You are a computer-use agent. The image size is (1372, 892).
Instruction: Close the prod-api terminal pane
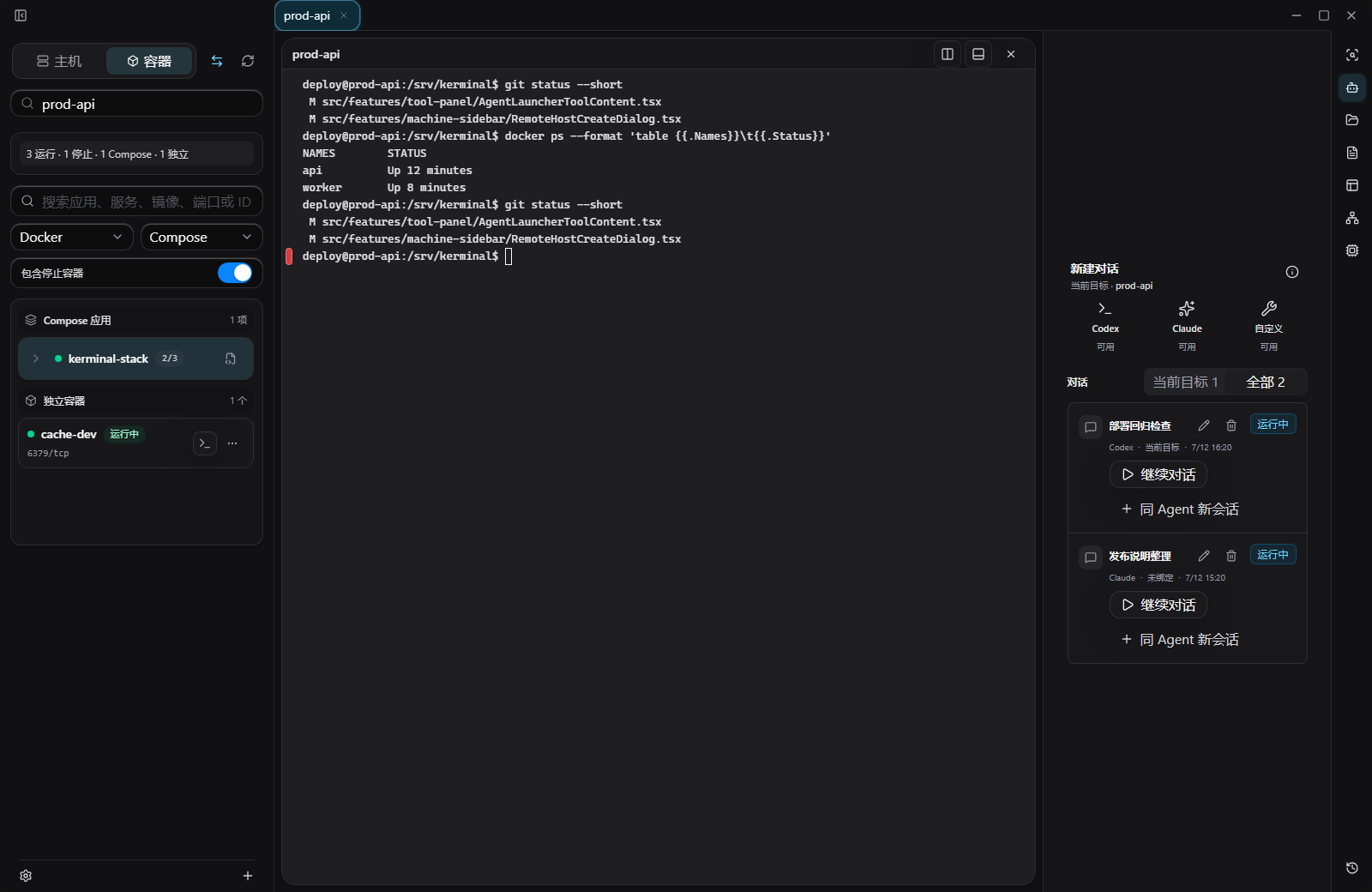[1011, 54]
